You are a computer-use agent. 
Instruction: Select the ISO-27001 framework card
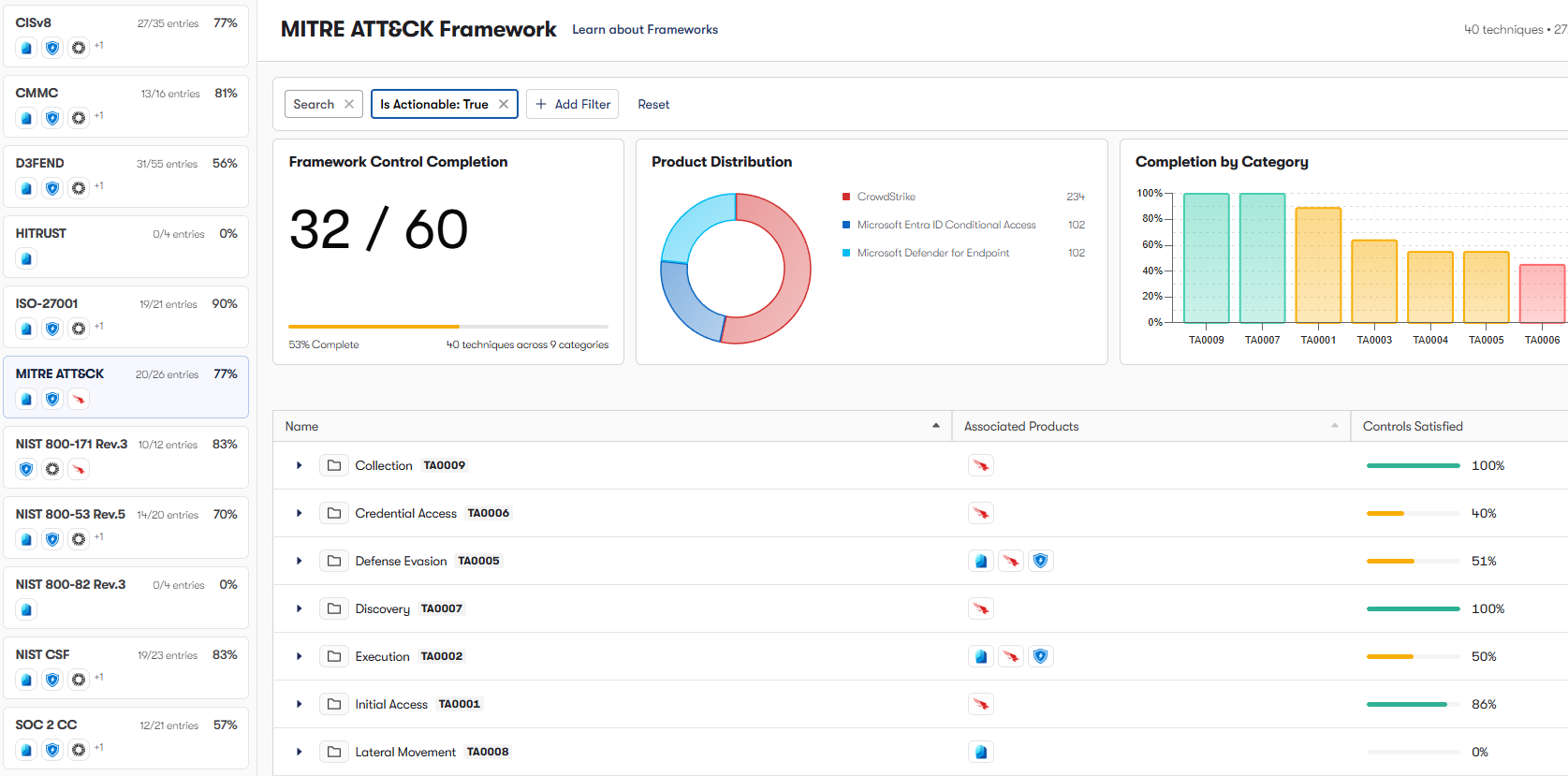coord(125,316)
